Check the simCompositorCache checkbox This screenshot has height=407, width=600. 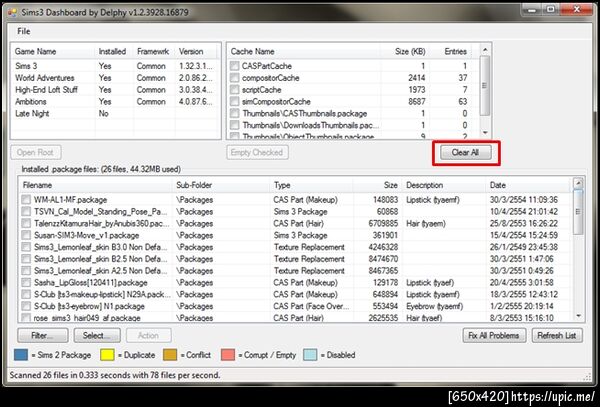[x=235, y=101]
